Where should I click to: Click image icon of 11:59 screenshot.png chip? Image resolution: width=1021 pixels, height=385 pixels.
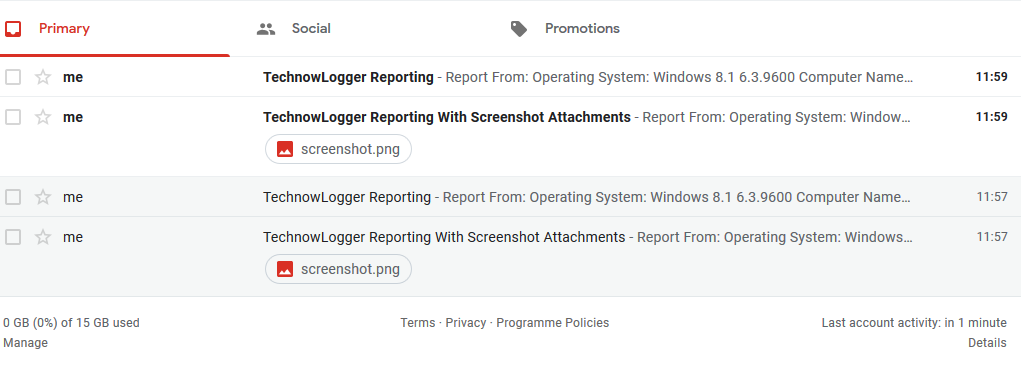(x=285, y=149)
